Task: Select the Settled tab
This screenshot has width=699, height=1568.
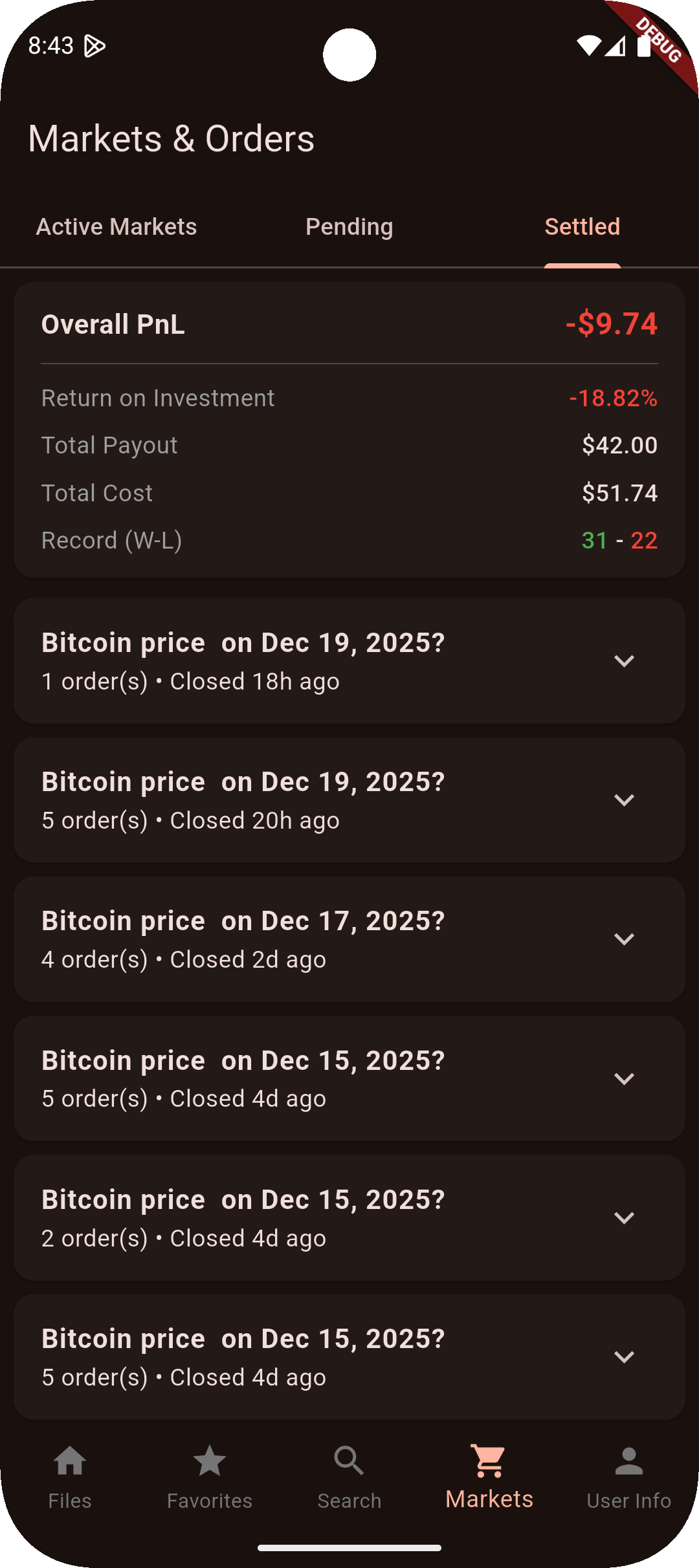Action: (582, 227)
